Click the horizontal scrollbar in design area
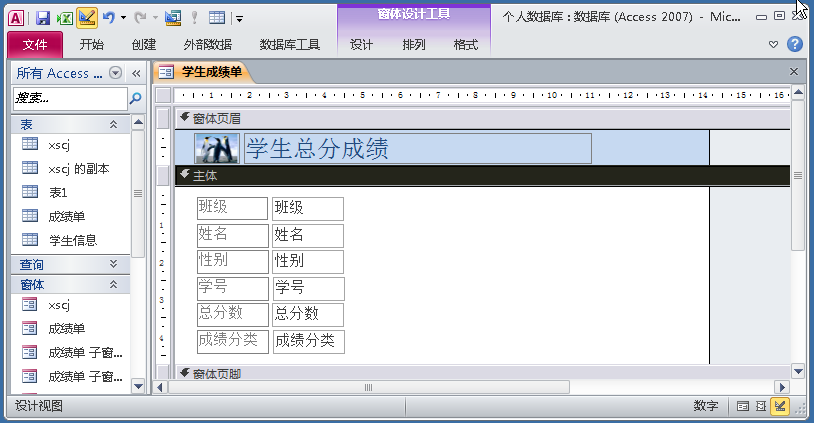This screenshot has width=814, height=423. pos(368,387)
